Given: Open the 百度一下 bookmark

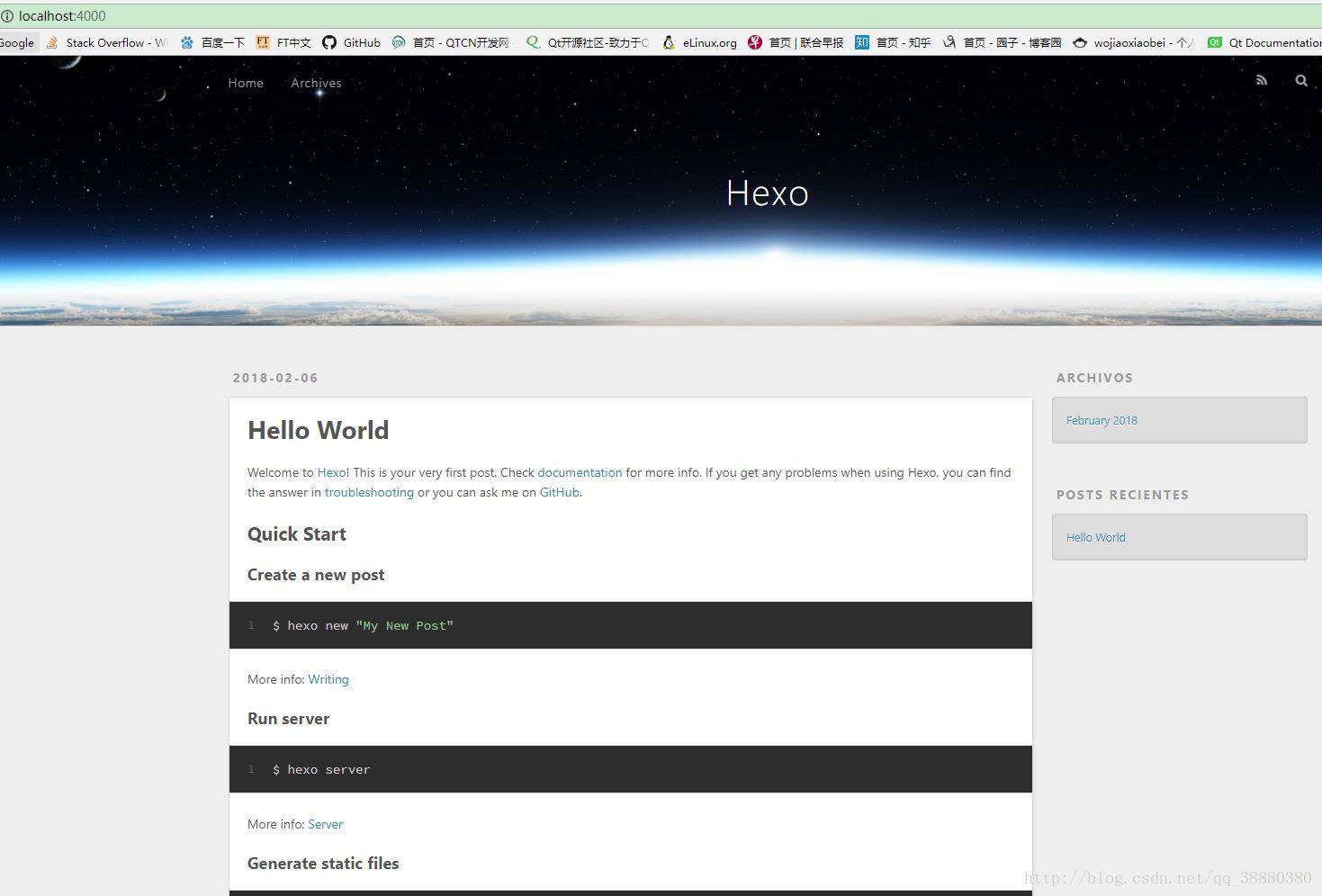Looking at the screenshot, I should point(212,42).
